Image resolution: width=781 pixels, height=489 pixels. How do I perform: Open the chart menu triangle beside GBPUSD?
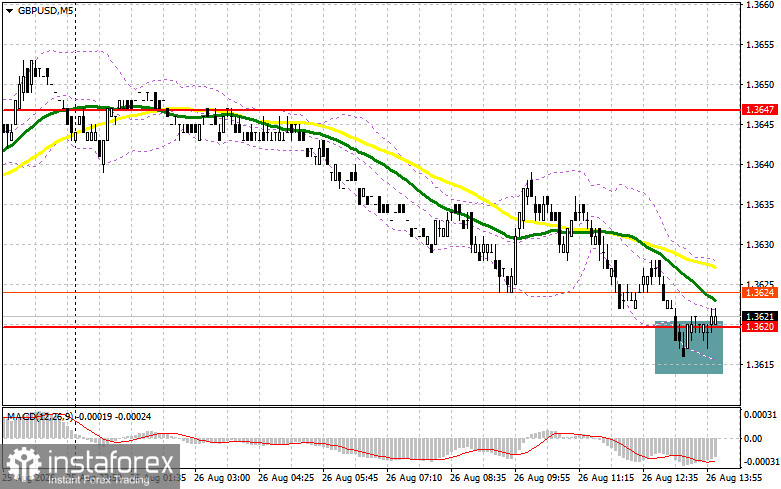pos(9,10)
